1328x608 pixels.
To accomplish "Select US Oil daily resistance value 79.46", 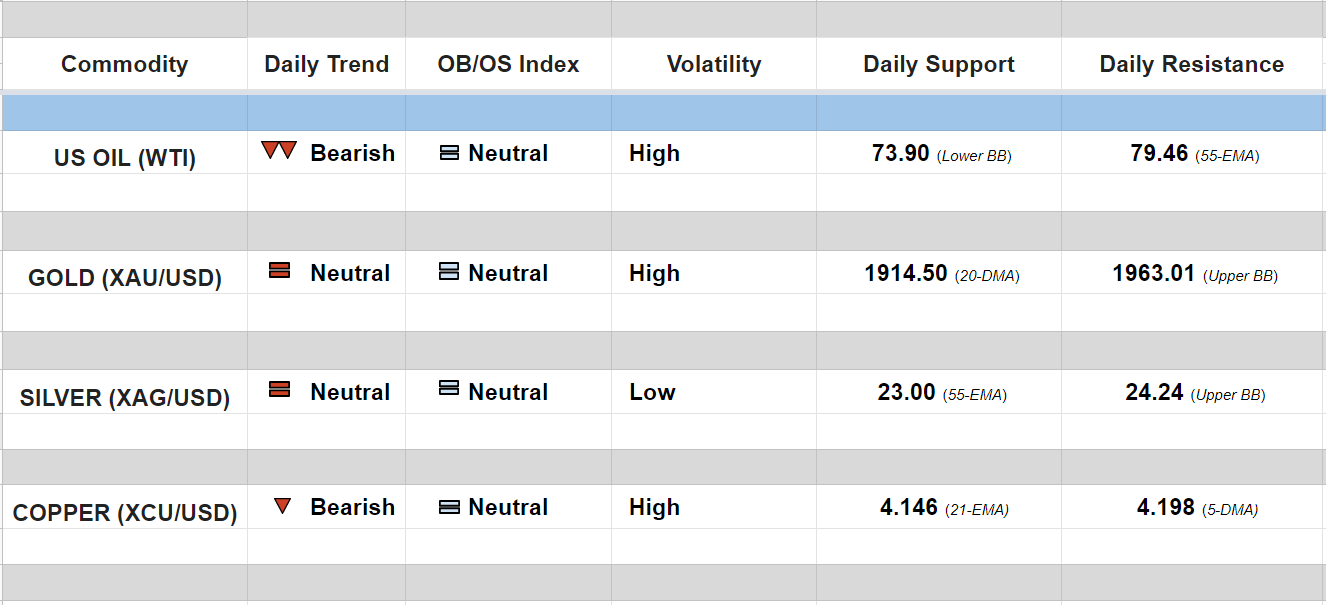I will pos(1159,153).
